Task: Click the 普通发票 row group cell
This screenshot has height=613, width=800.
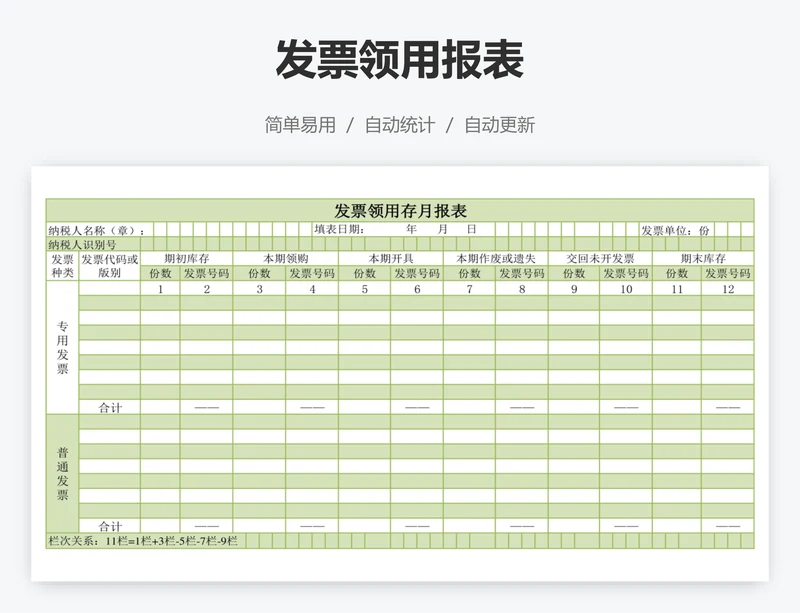Action: [62, 474]
